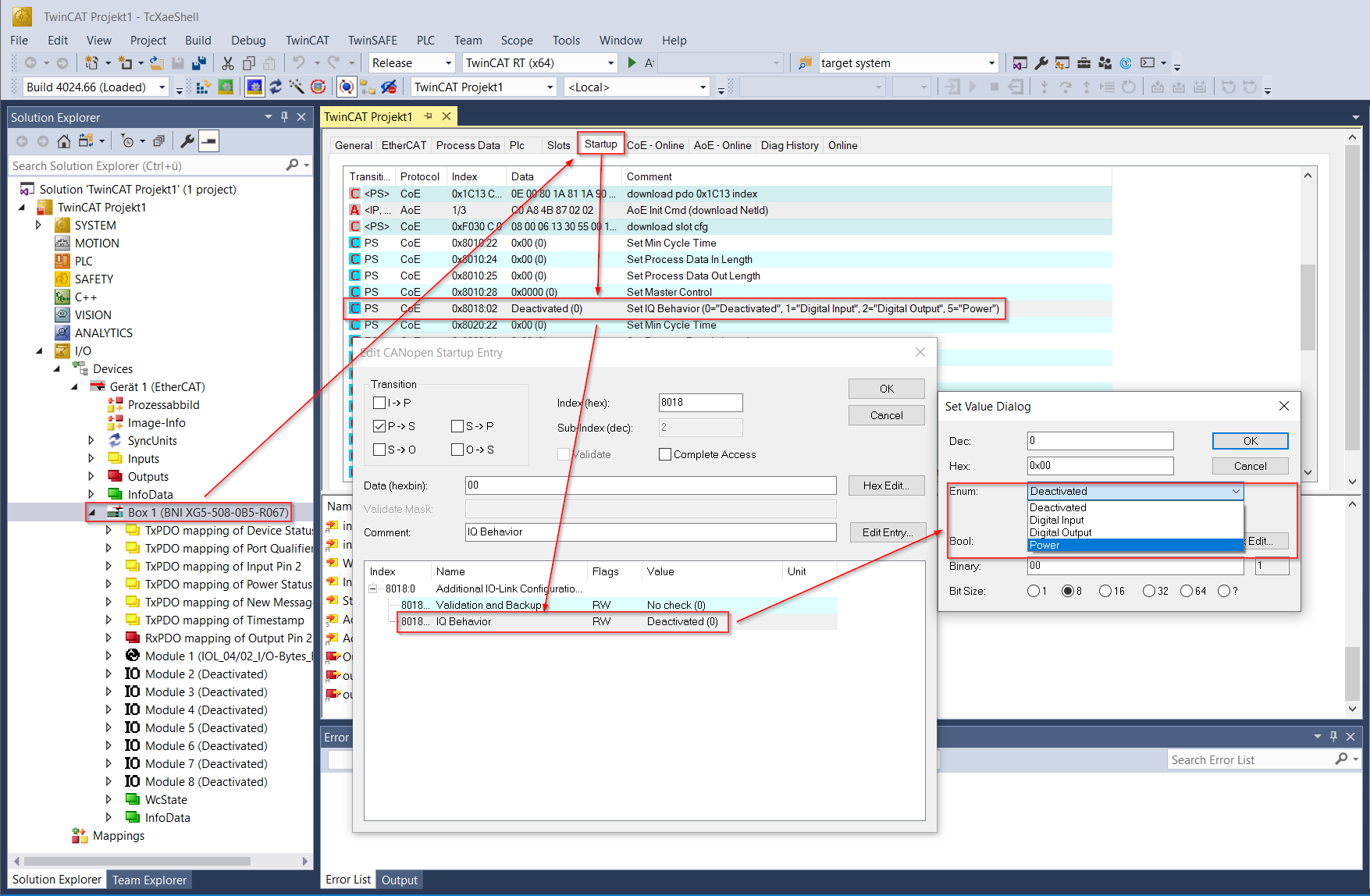This screenshot has height=896, width=1370.
Task: Click the Cut scissors icon
Action: pyautogui.click(x=227, y=63)
